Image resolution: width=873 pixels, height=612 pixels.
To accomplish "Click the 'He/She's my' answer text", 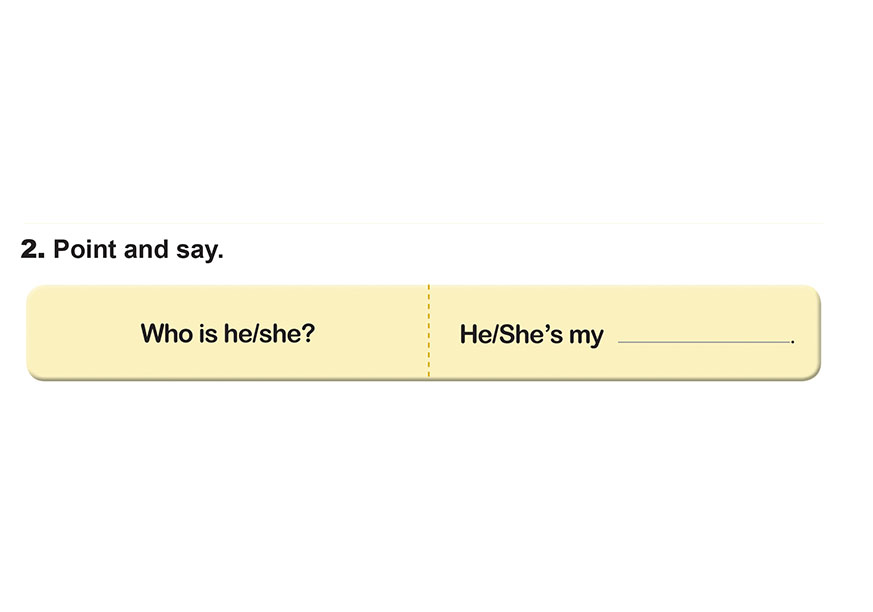I will click(x=531, y=335).
